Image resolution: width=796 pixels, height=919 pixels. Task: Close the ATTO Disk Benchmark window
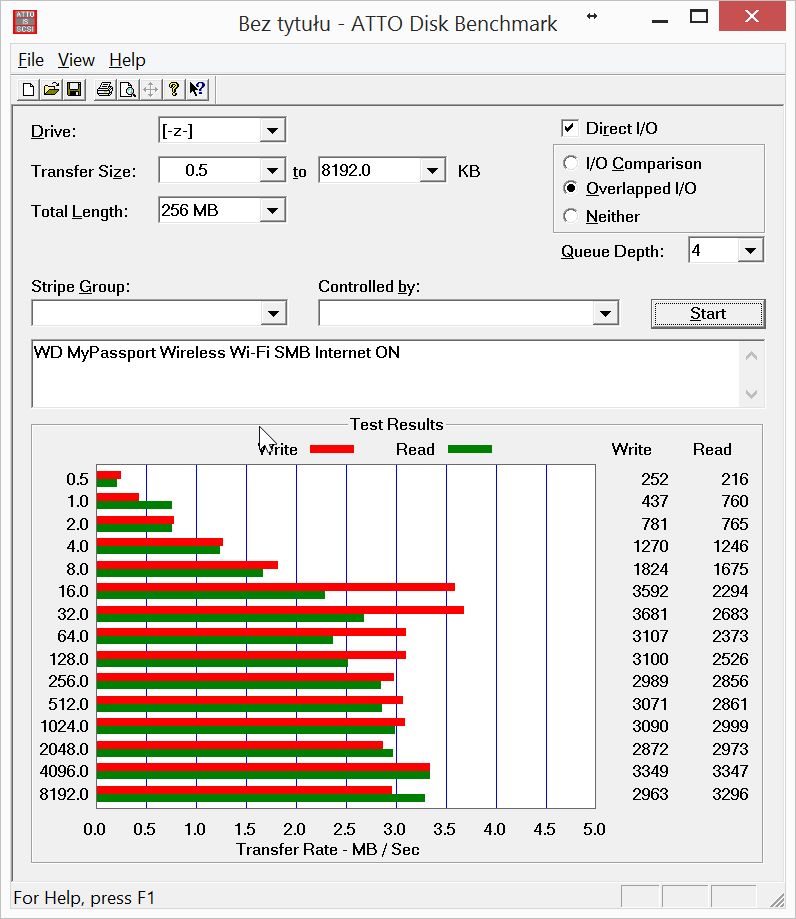(752, 16)
